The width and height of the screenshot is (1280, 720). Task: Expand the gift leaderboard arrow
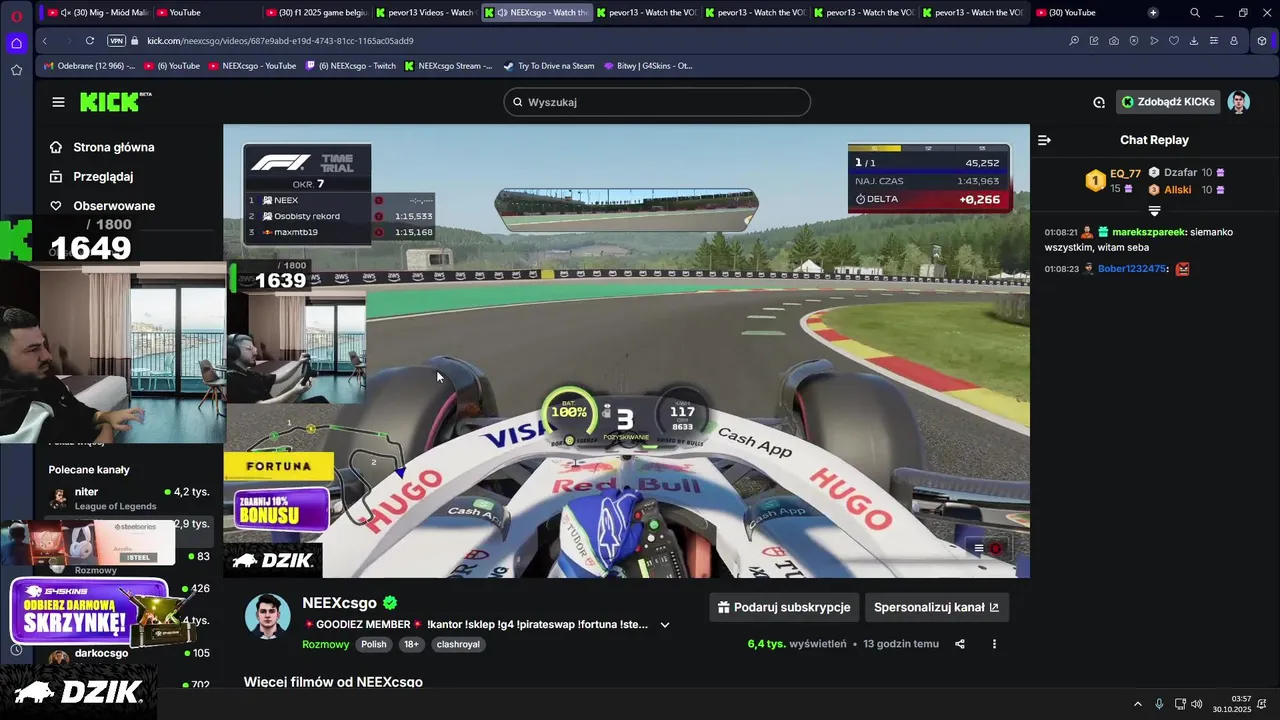(1154, 211)
